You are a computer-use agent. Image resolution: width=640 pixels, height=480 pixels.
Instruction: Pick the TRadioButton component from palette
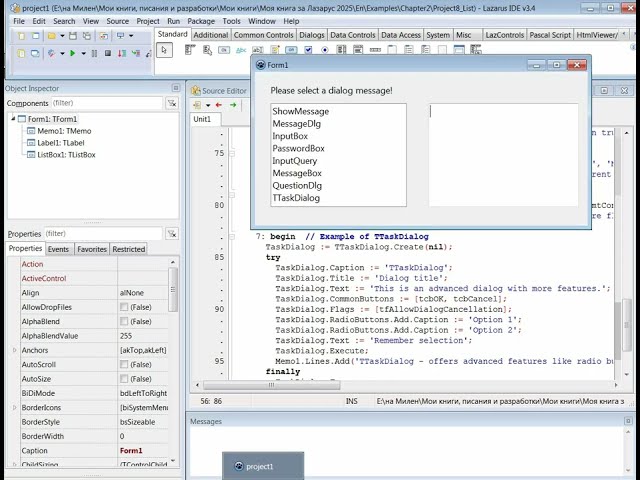(325, 50)
